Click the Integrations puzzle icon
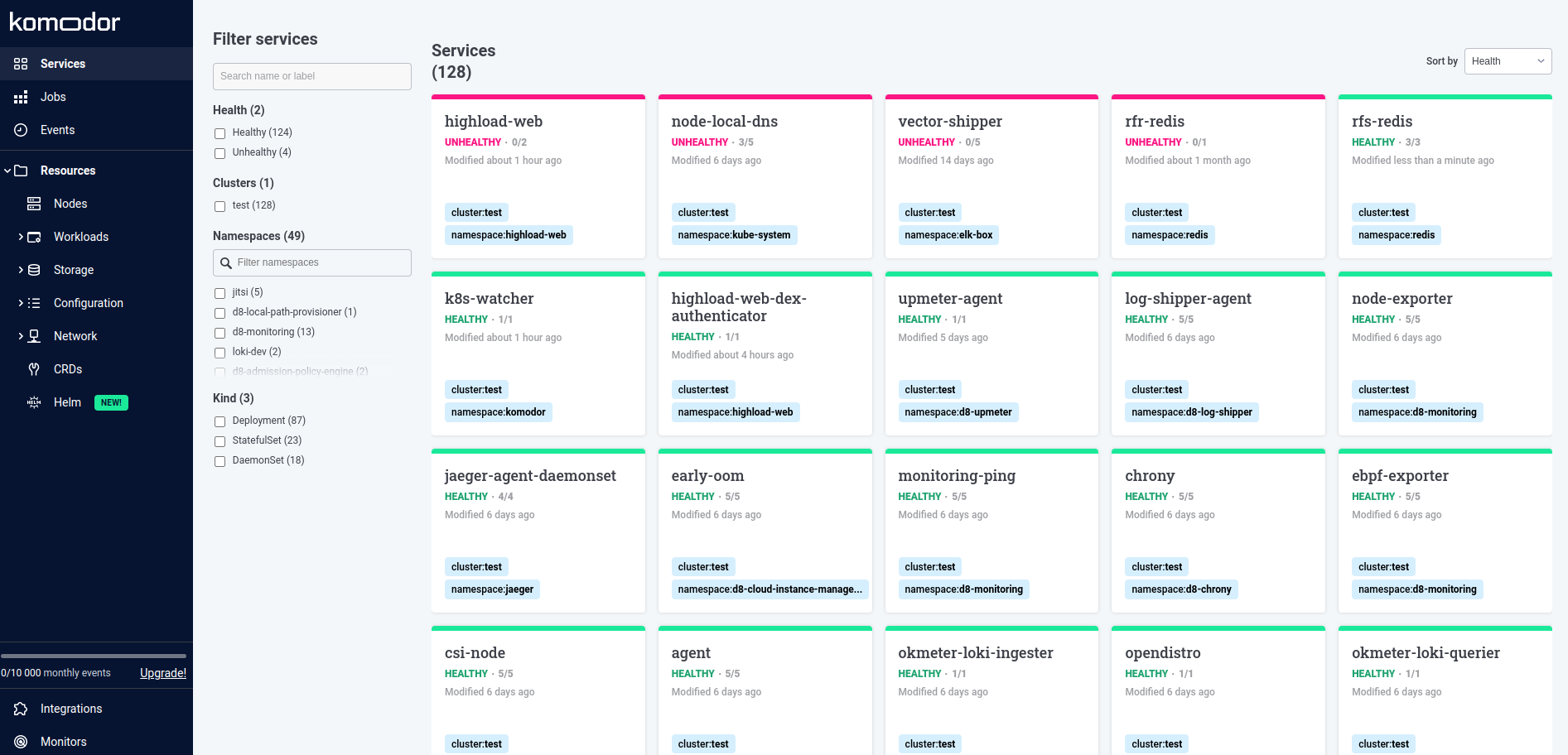Viewport: 1568px width, 755px height. pos(21,709)
